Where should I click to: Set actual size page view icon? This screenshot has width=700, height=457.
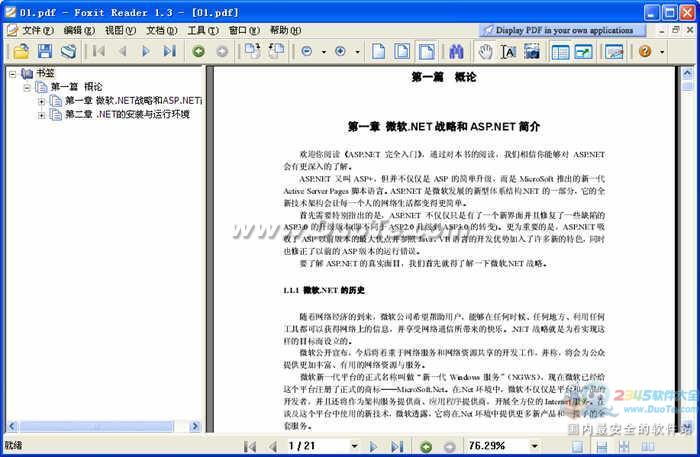[x=379, y=52]
